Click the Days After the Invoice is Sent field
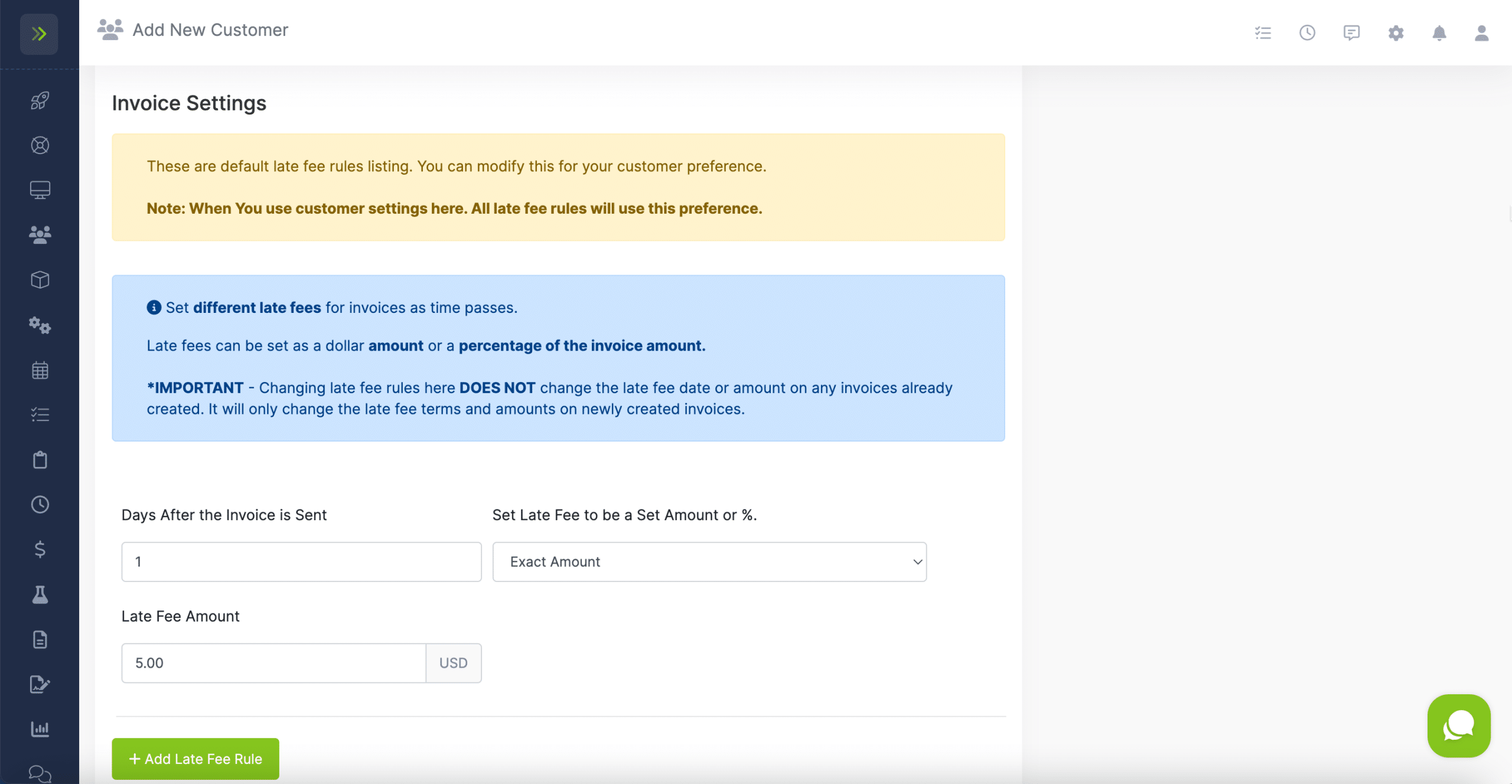This screenshot has height=784, width=1512. [x=301, y=562]
